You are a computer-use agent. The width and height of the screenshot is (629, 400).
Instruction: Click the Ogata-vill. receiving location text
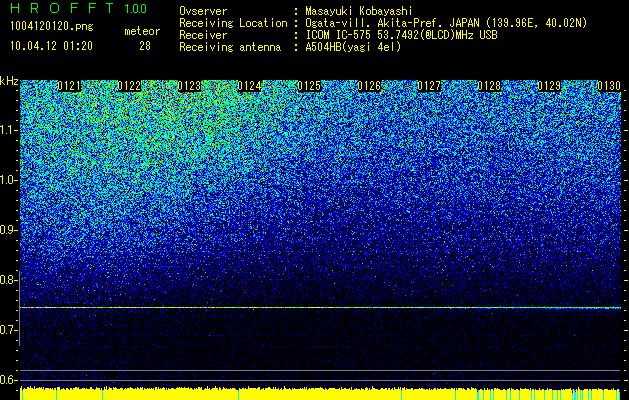click(x=446, y=23)
